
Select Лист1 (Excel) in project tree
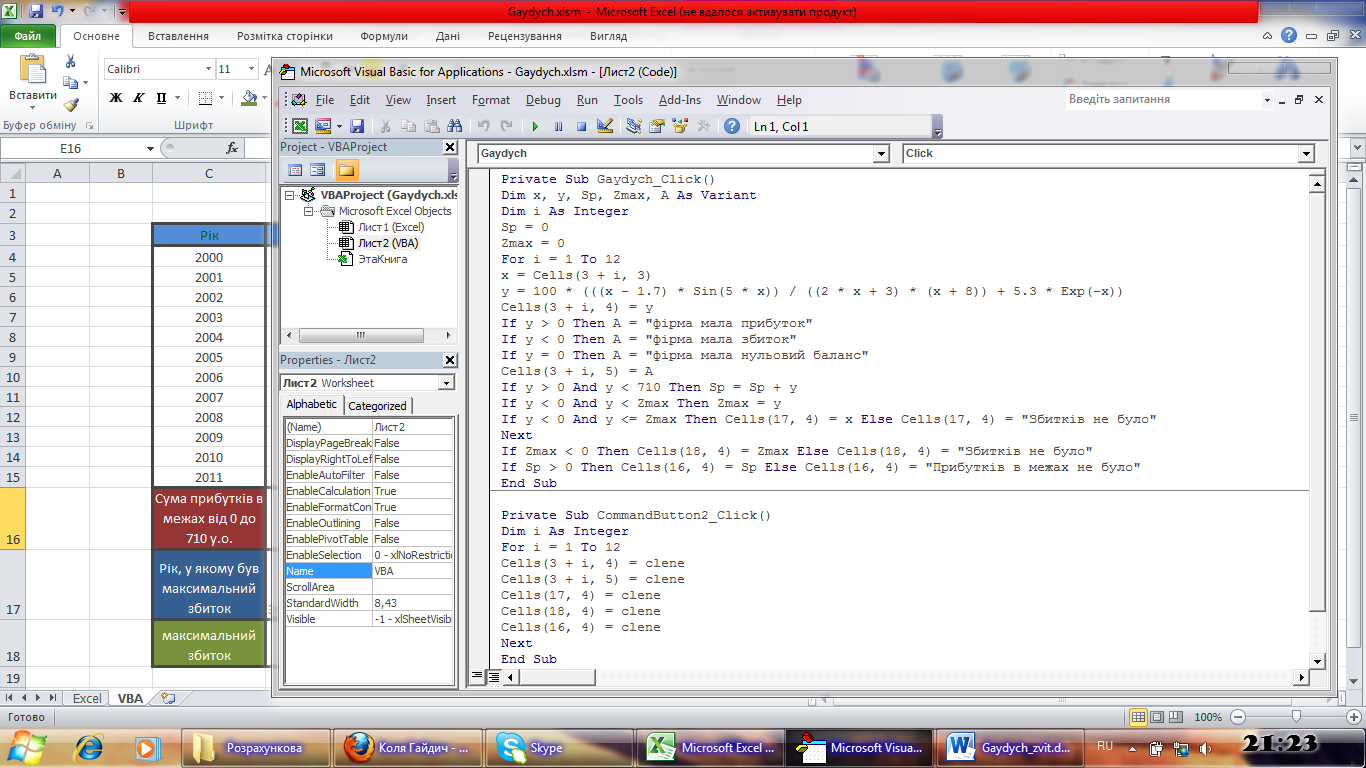[390, 227]
